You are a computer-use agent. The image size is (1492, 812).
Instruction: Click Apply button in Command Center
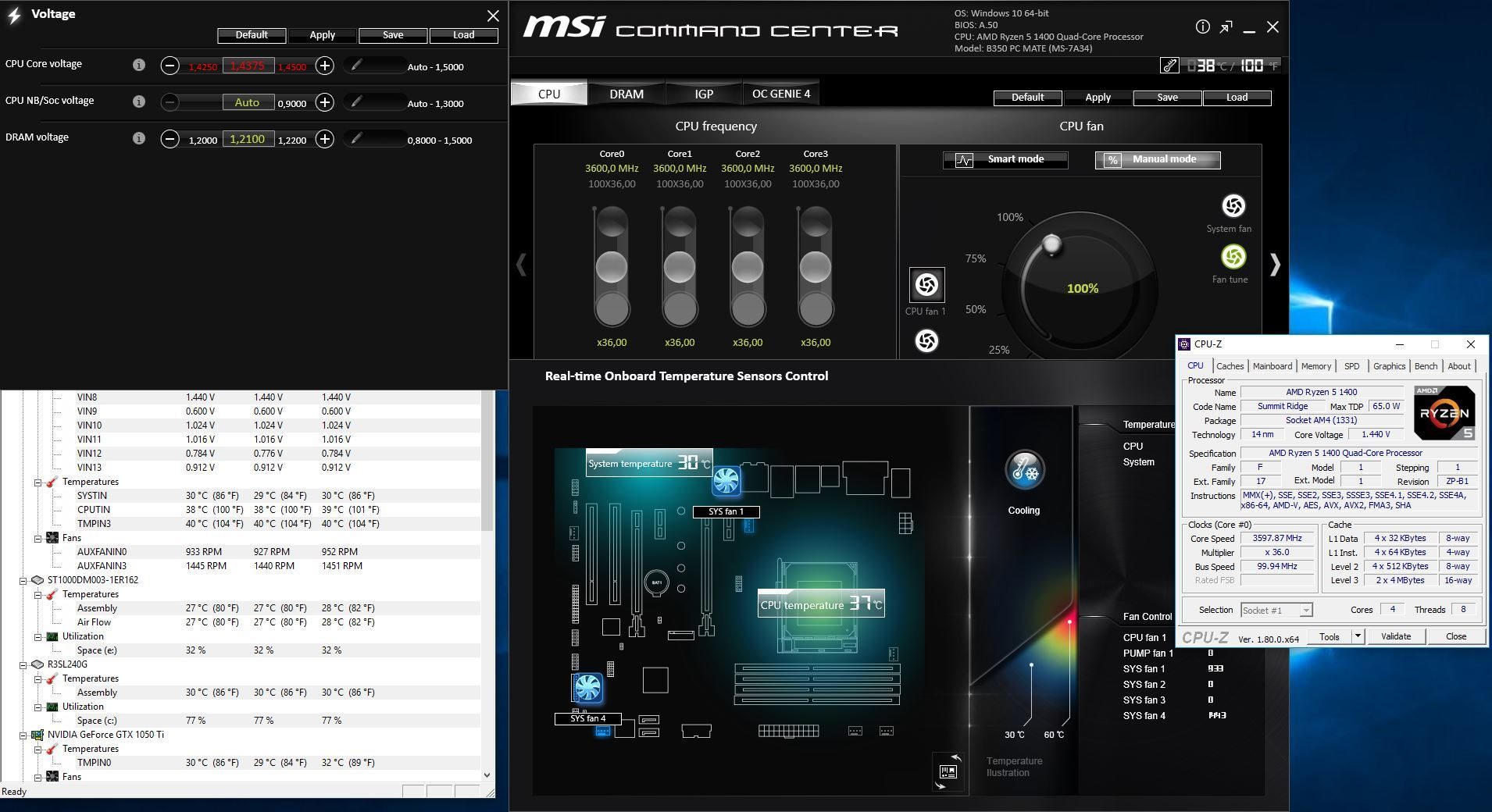[1098, 98]
